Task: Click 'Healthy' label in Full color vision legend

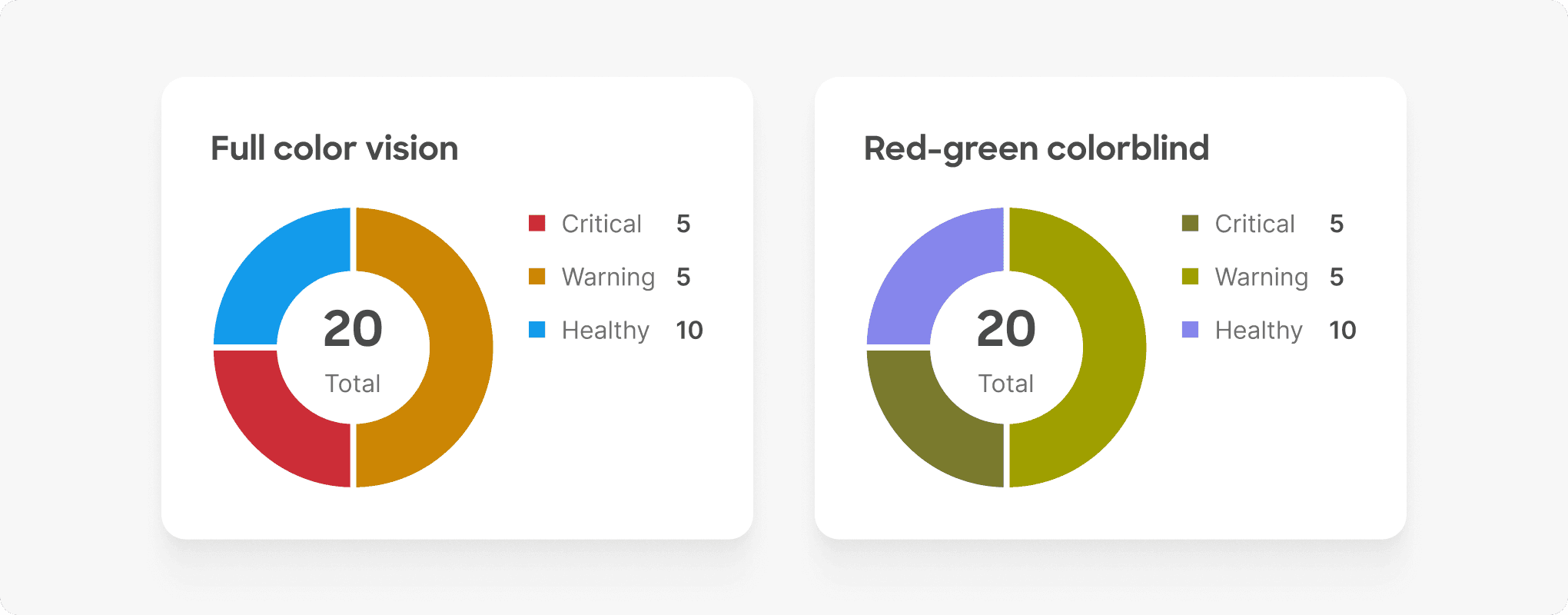Action: click(x=606, y=330)
